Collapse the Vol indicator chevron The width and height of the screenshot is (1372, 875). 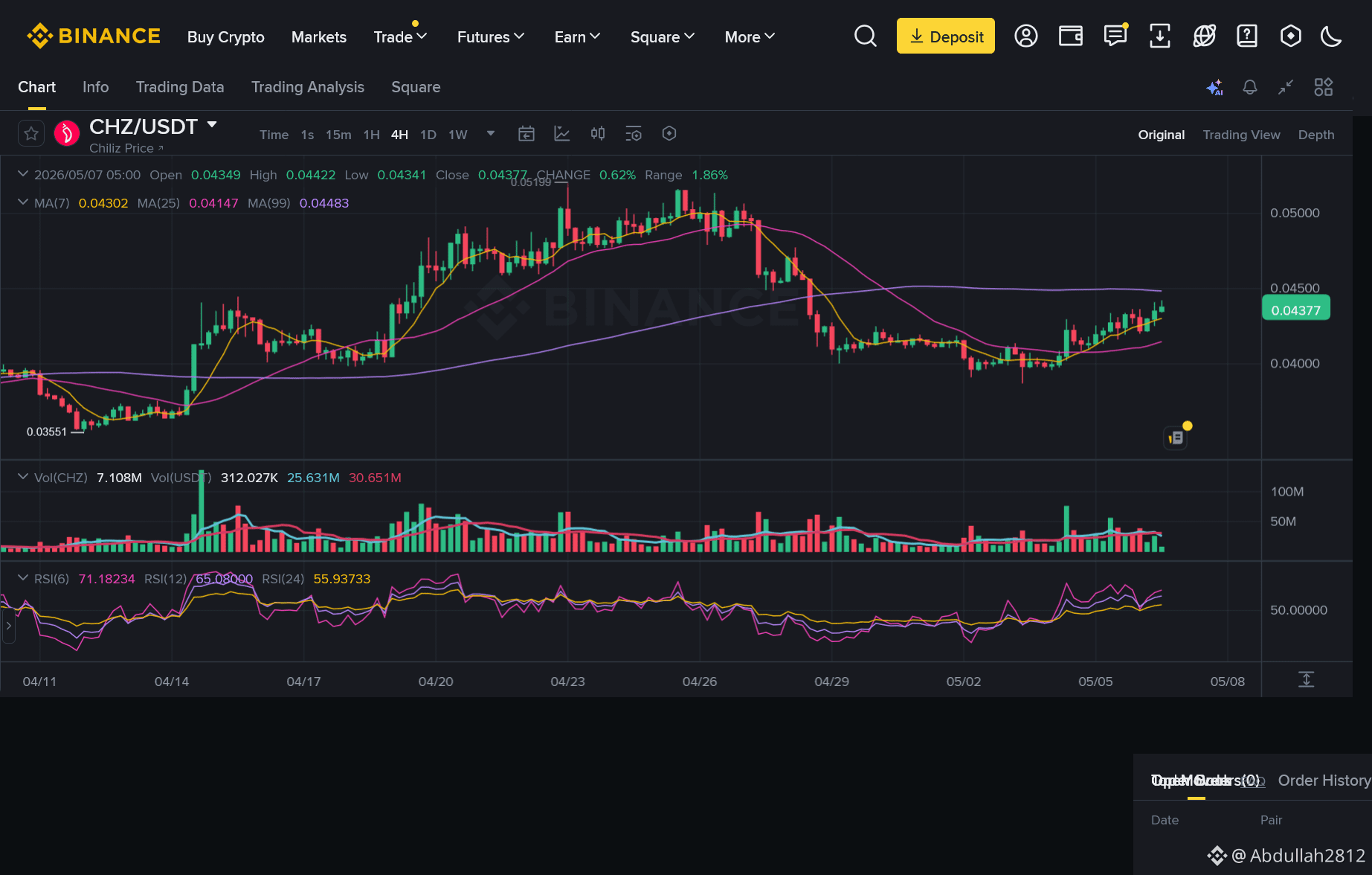coord(23,477)
